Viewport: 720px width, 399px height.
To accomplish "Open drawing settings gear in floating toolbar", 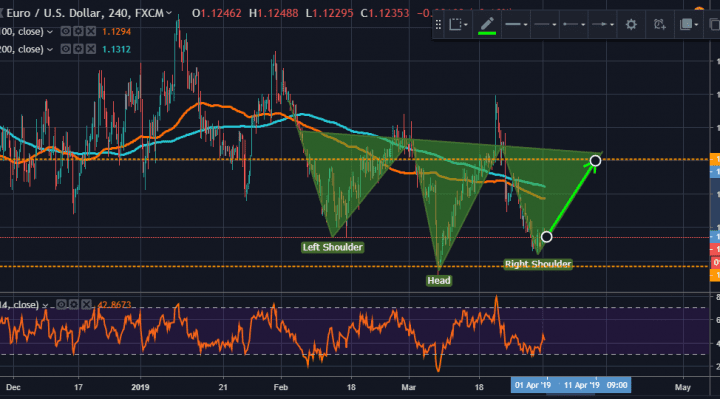I will (631, 24).
